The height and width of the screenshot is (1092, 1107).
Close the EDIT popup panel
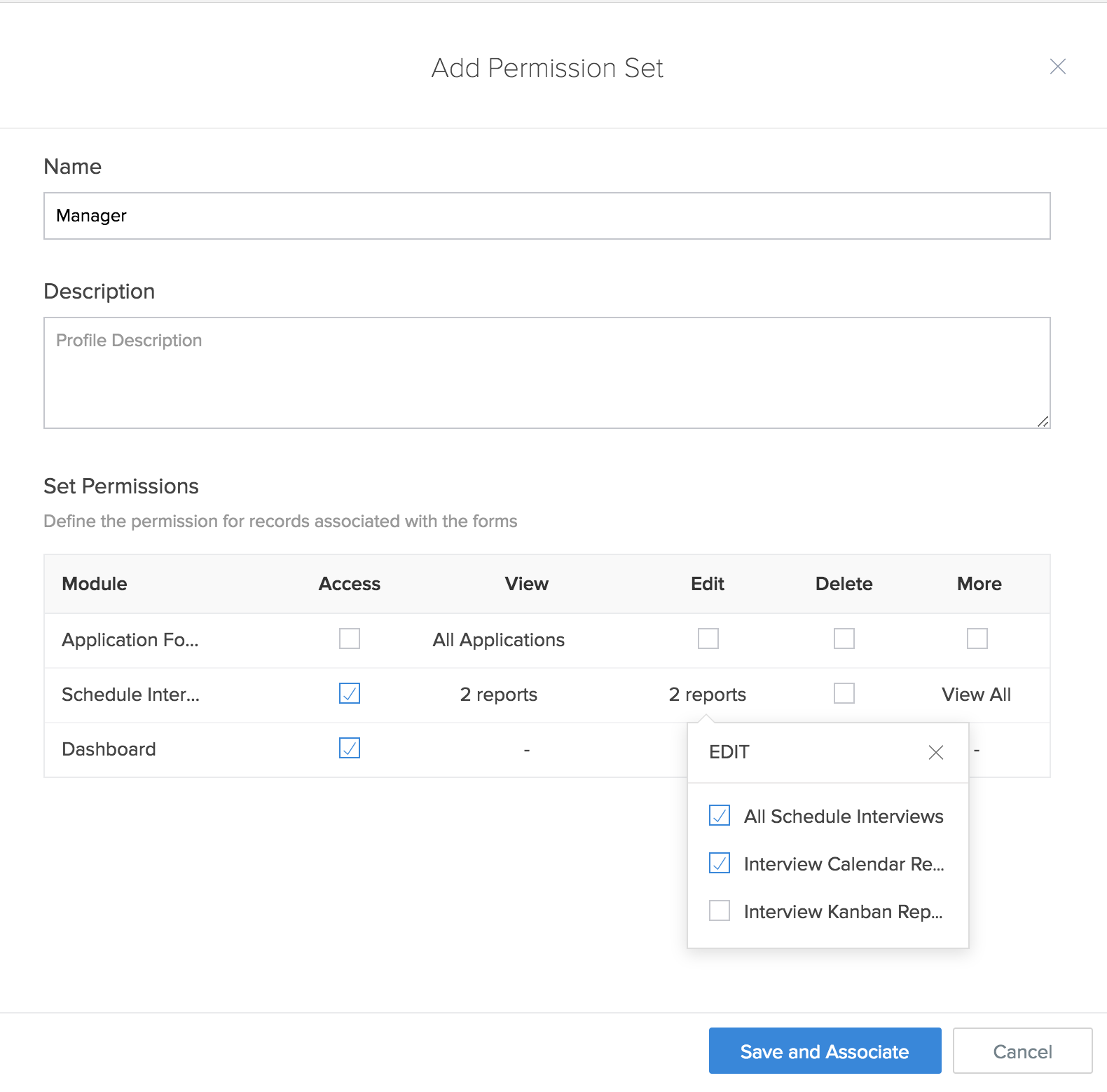pyautogui.click(x=935, y=752)
